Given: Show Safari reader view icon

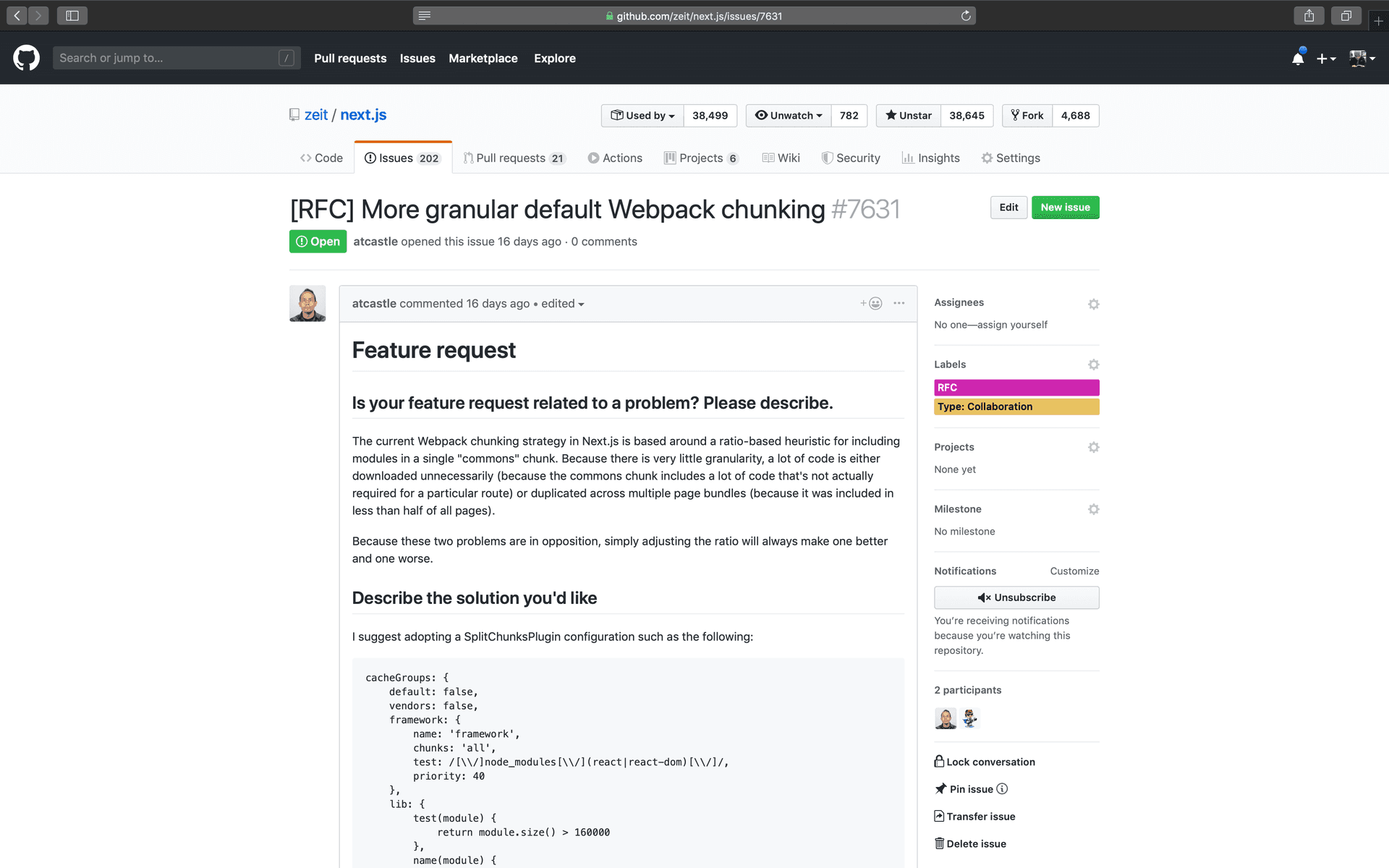Looking at the screenshot, I should (x=425, y=15).
